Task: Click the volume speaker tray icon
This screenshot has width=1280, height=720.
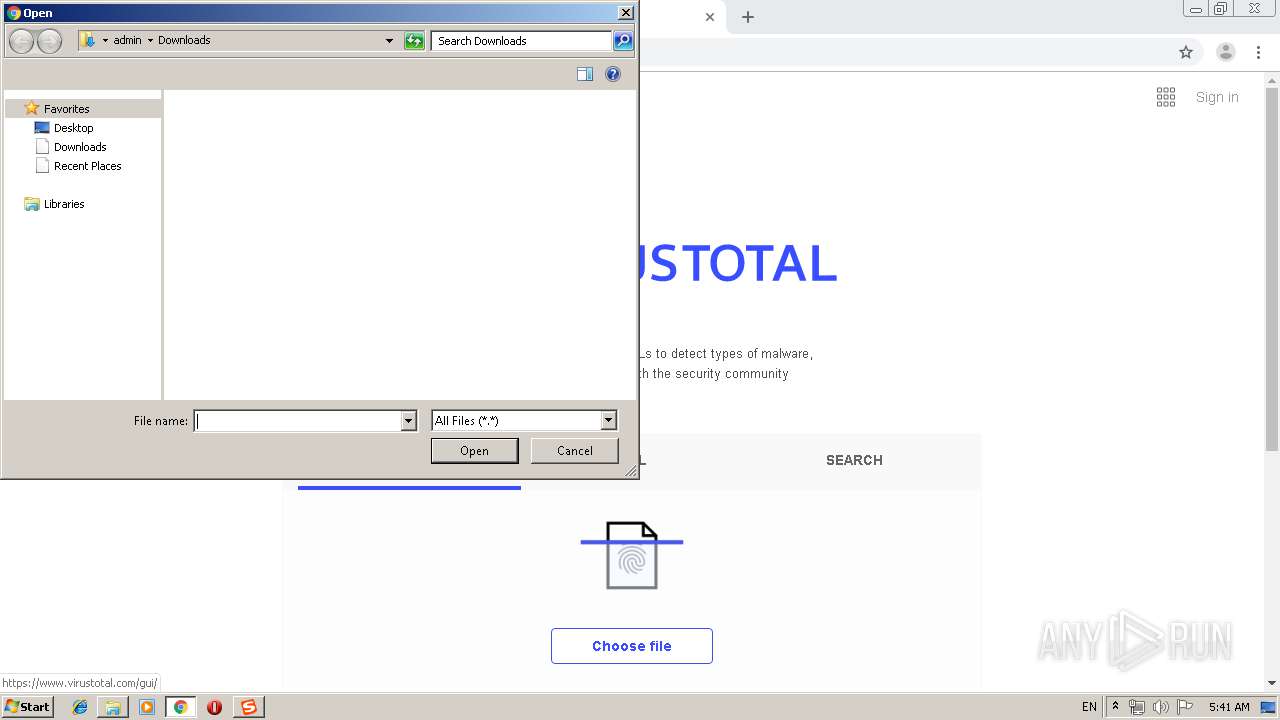Action: (x=1161, y=707)
